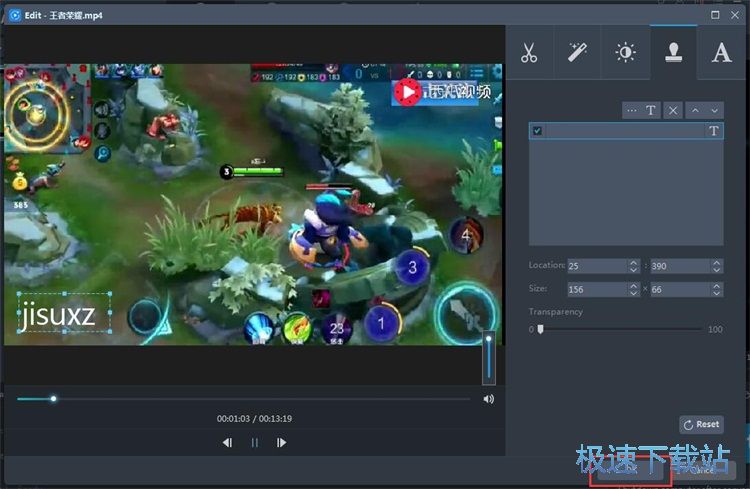This screenshot has width=750, height=489.
Task: Open the subtitle text A tab
Action: [721, 54]
